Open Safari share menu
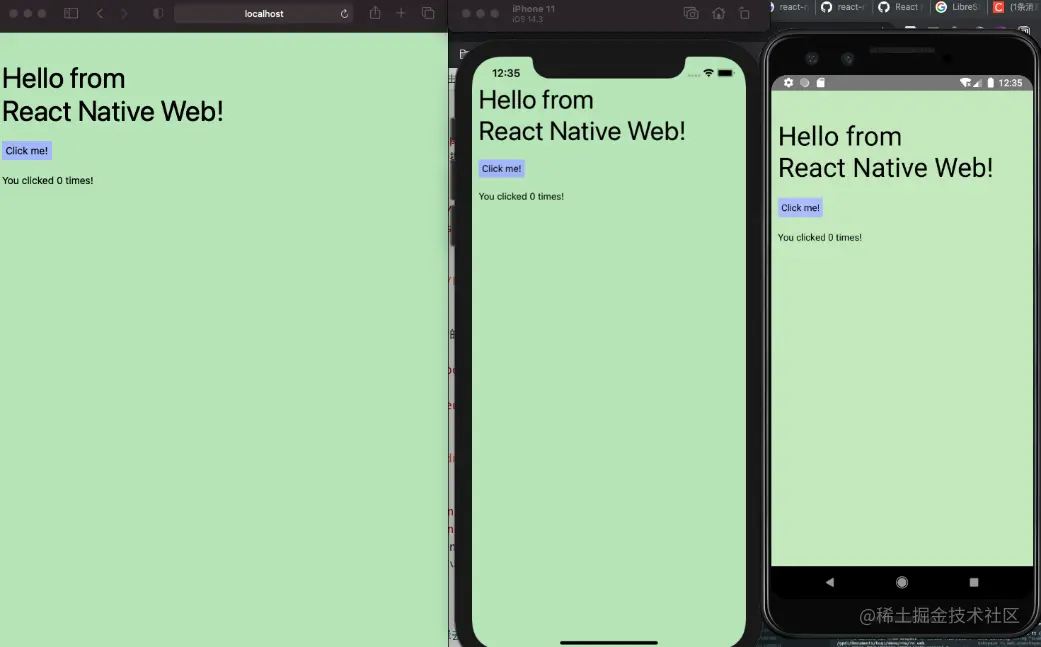The width and height of the screenshot is (1041, 647). coord(375,13)
